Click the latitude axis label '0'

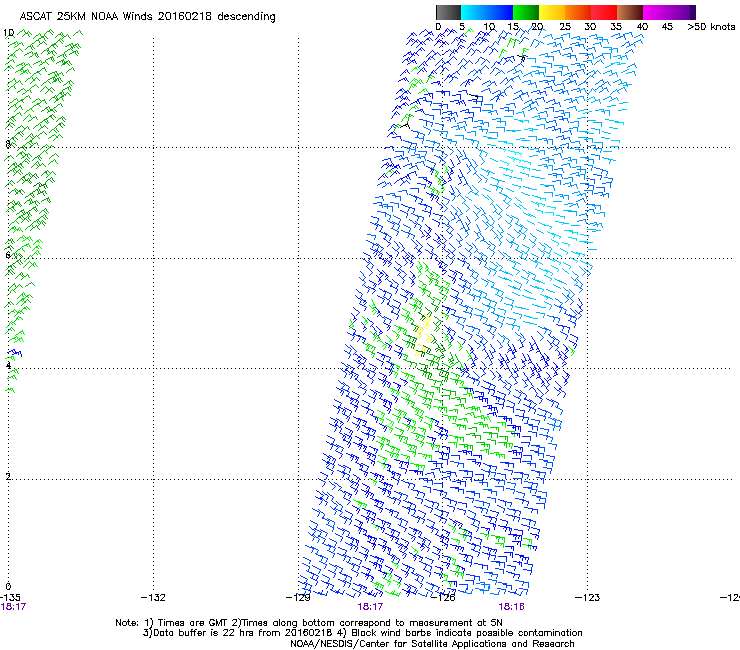tap(8, 587)
